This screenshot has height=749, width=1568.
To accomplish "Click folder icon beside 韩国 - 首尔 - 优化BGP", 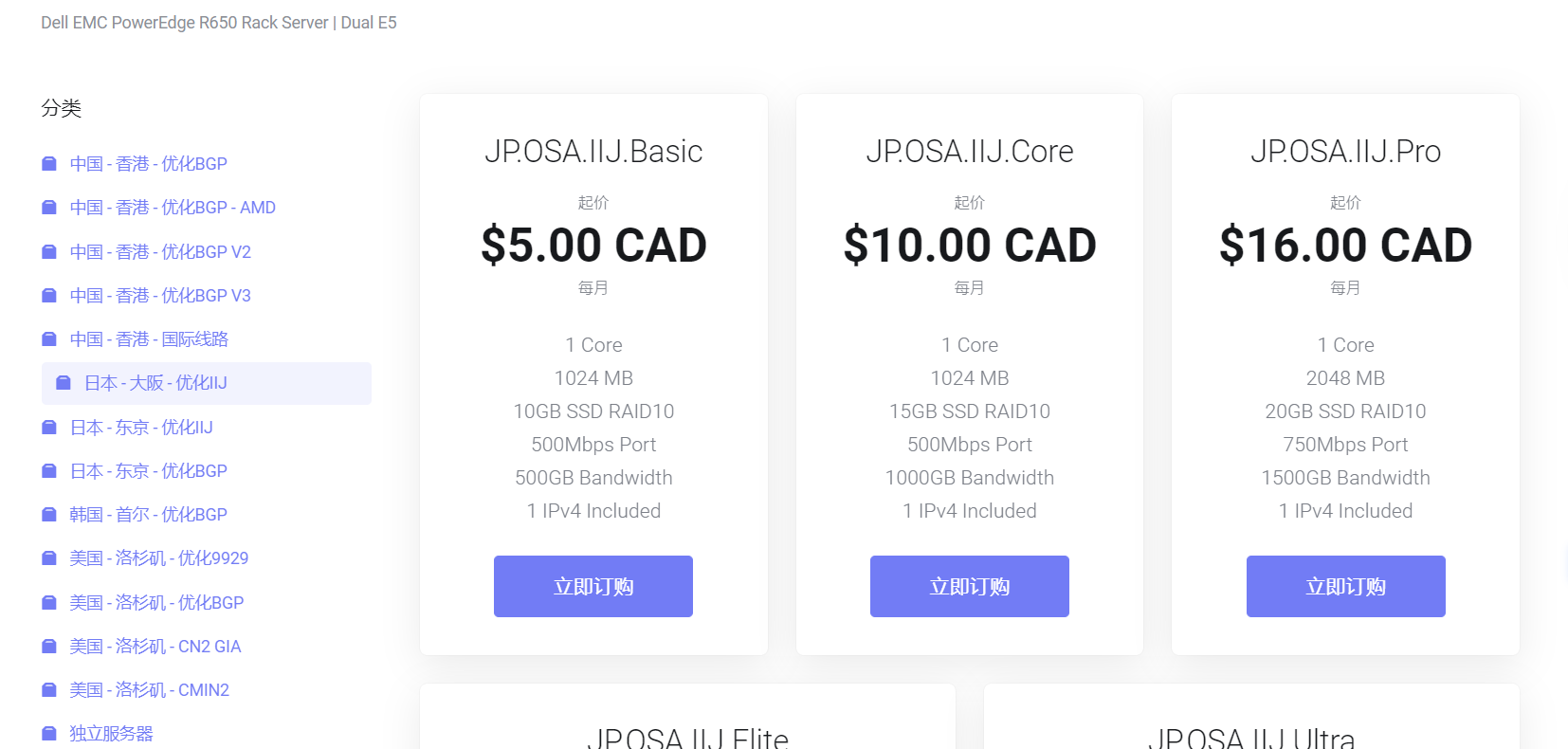I will point(49,515).
